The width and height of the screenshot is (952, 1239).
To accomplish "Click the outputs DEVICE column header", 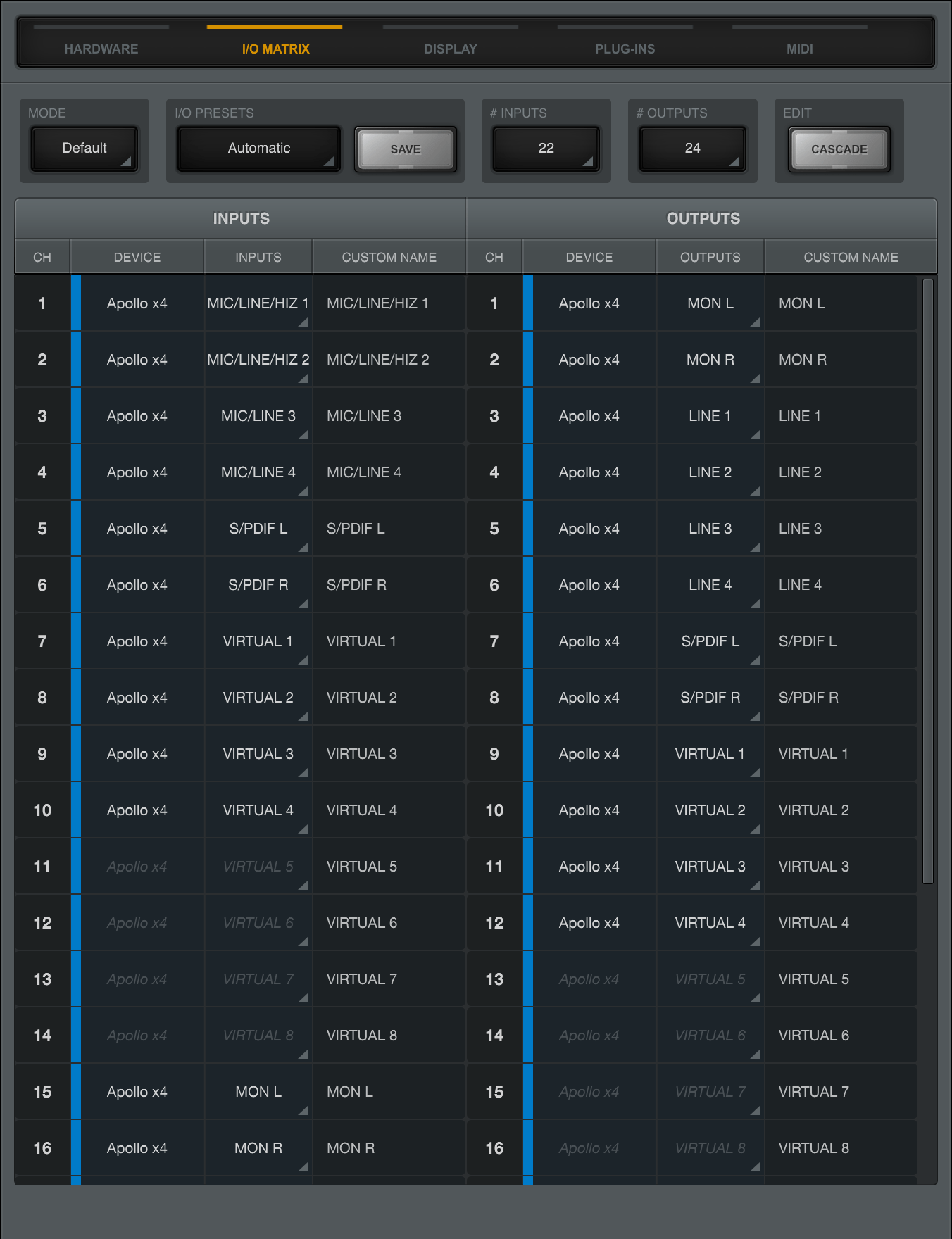I will click(x=589, y=257).
